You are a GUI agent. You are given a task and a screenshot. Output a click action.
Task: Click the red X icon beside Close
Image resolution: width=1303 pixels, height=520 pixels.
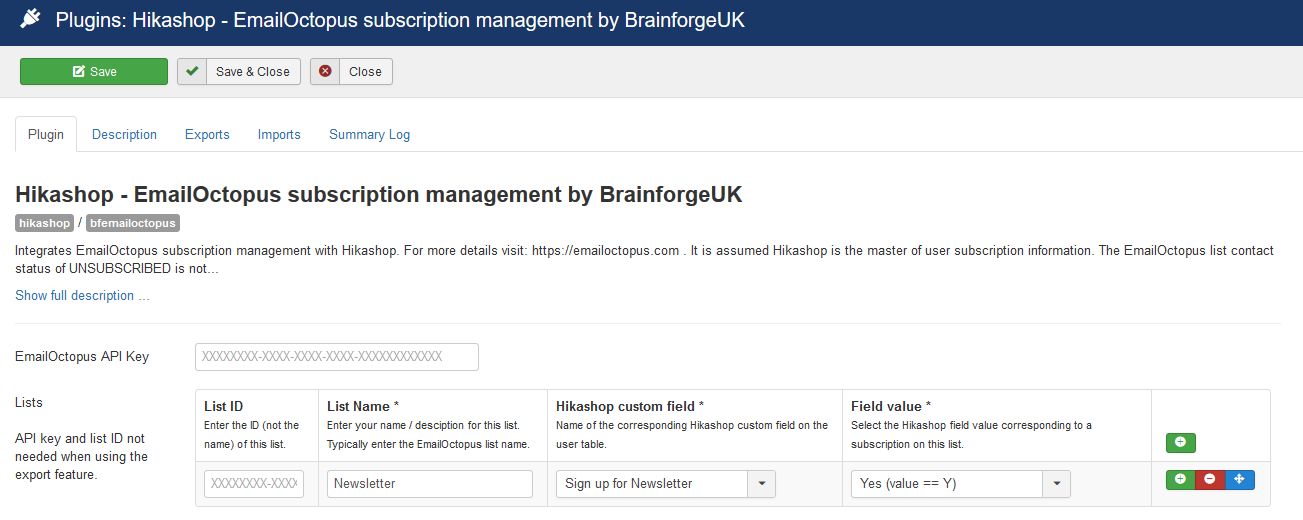325,71
